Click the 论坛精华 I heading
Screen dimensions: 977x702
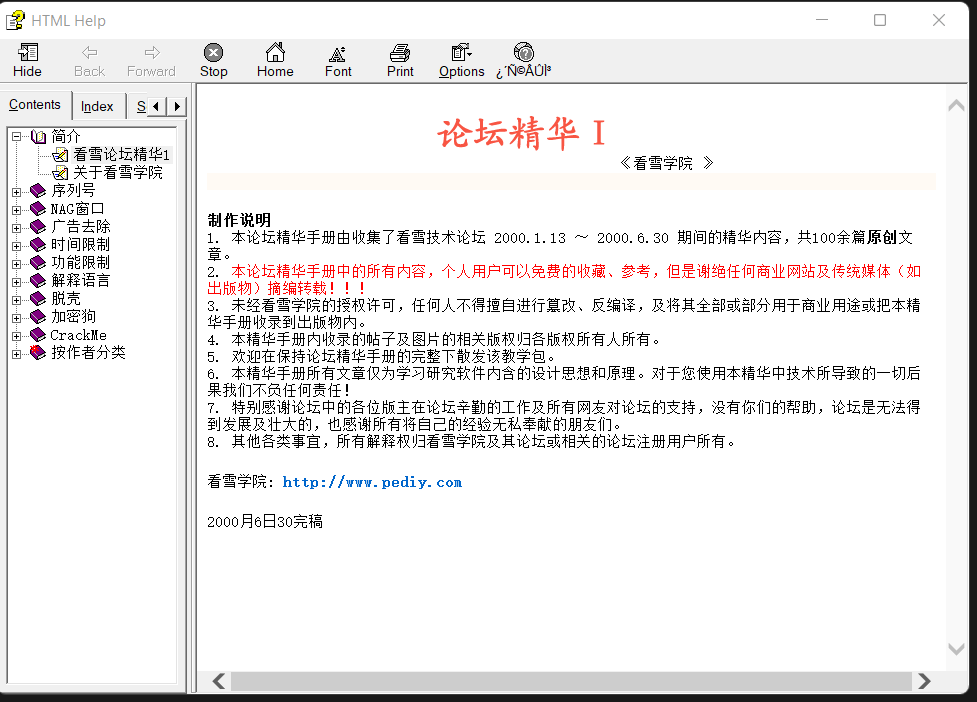click(x=522, y=133)
